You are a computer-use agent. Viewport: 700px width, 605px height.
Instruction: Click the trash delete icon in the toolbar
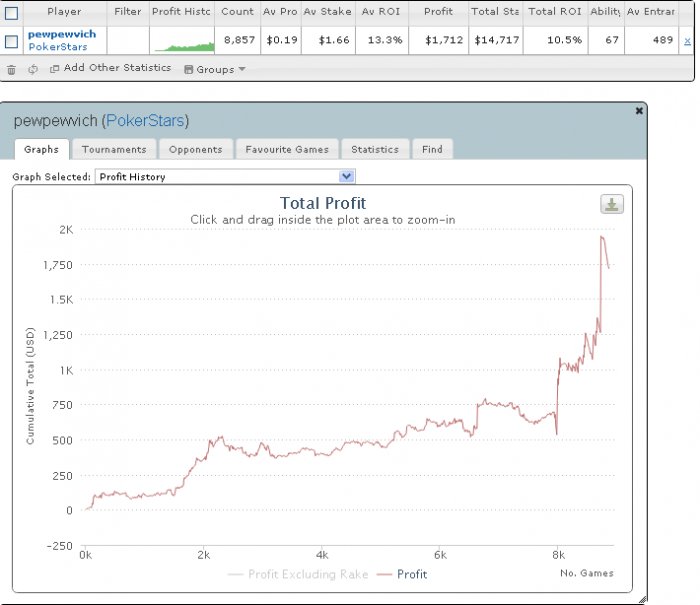(12, 70)
